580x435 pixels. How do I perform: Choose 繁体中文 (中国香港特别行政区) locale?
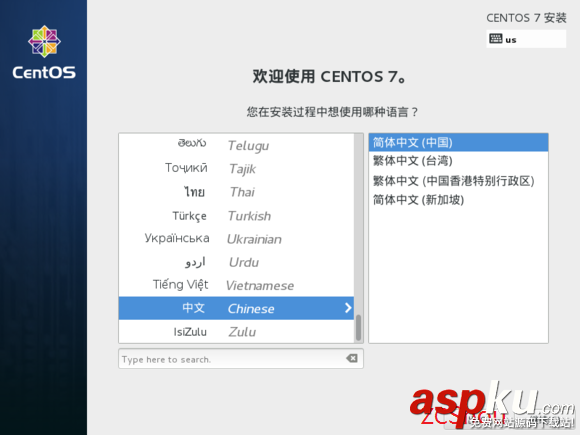[458, 181]
